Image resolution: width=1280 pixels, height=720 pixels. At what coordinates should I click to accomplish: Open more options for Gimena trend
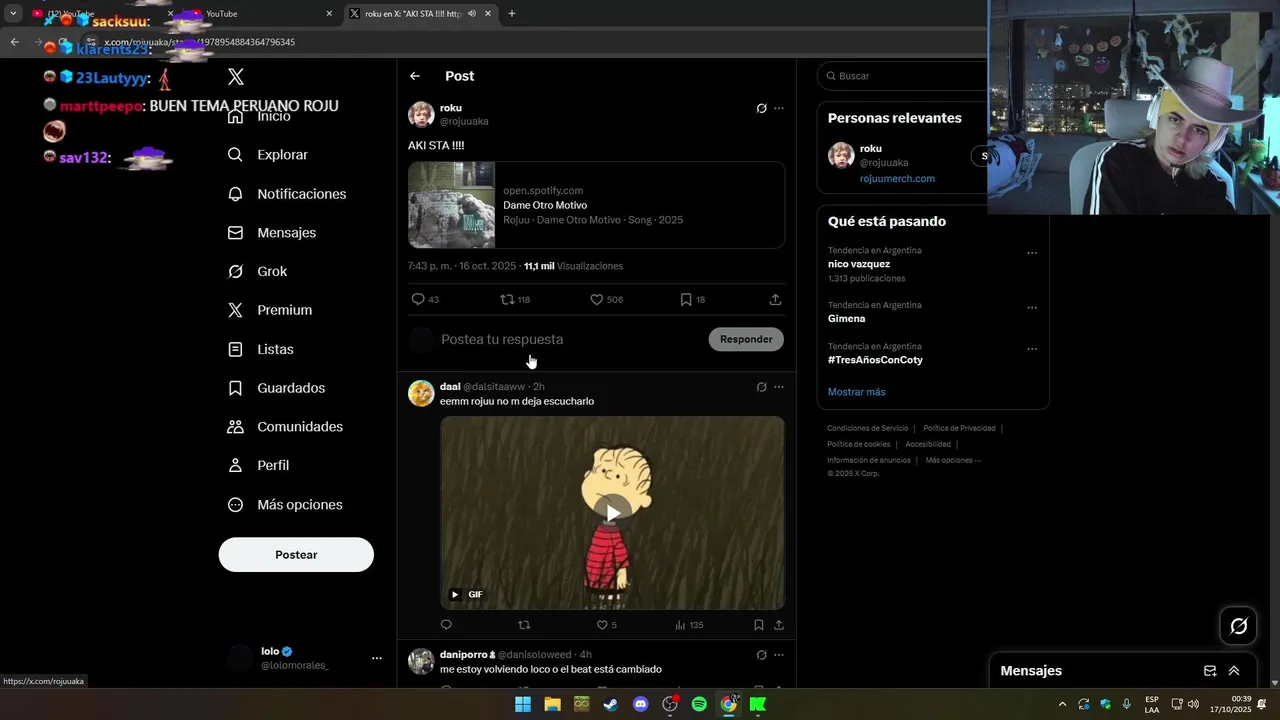click(1032, 308)
